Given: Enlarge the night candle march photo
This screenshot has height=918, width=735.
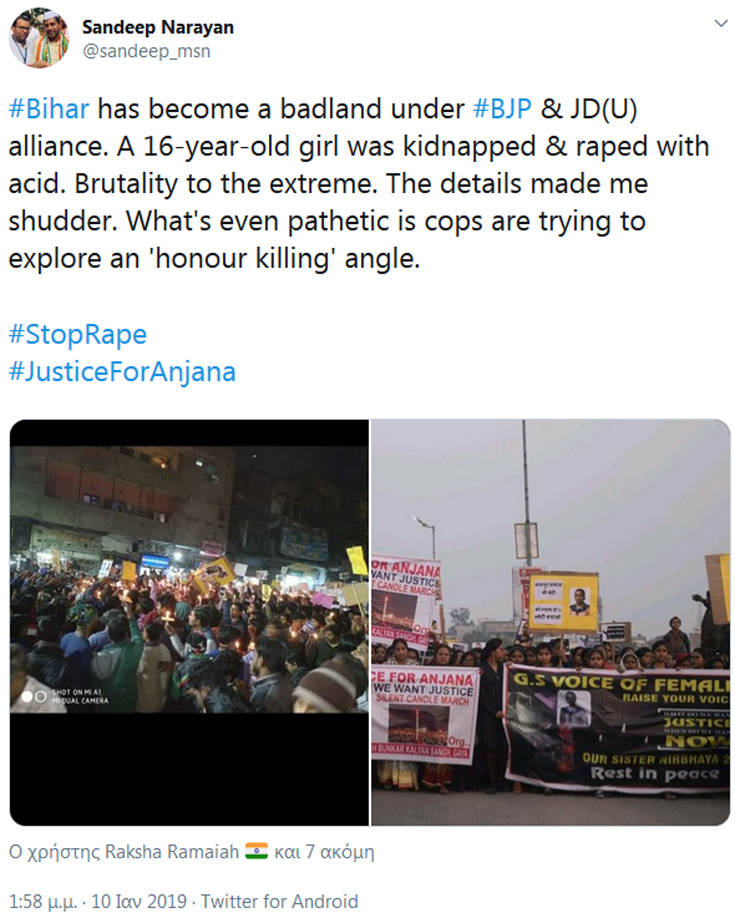Looking at the screenshot, I should 189,622.
